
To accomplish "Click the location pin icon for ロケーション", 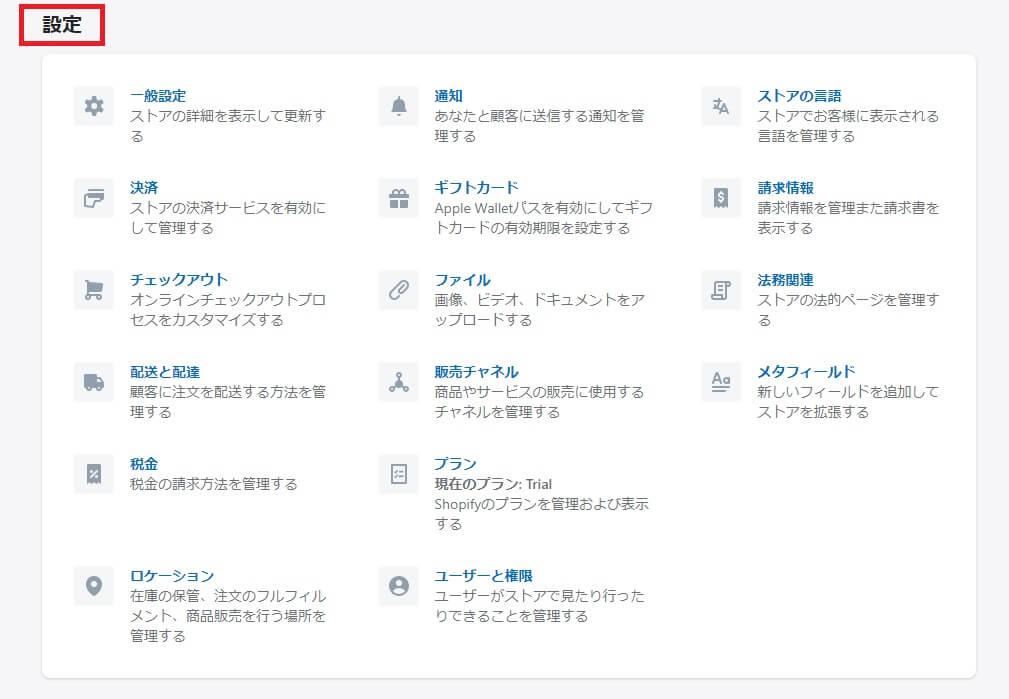I will (x=94, y=586).
